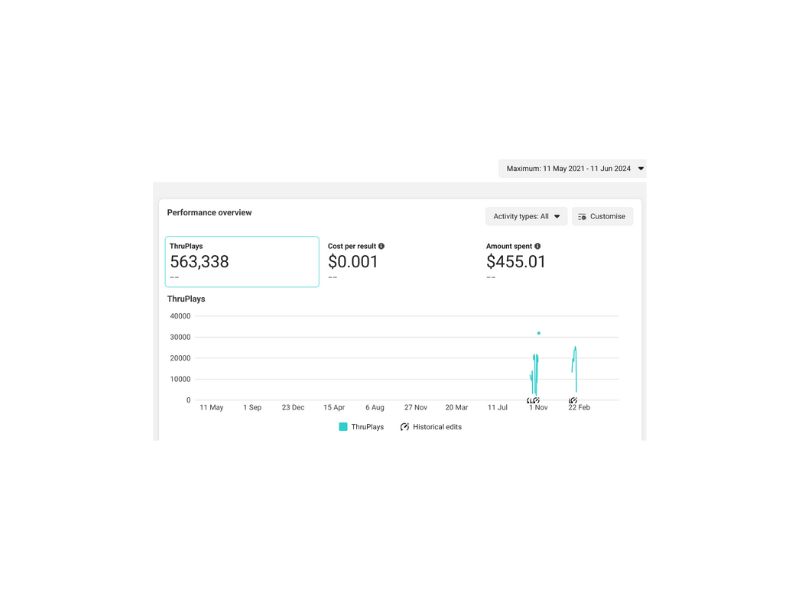Click the Cost per result info icon
The height and width of the screenshot is (600, 800).
pos(381,246)
